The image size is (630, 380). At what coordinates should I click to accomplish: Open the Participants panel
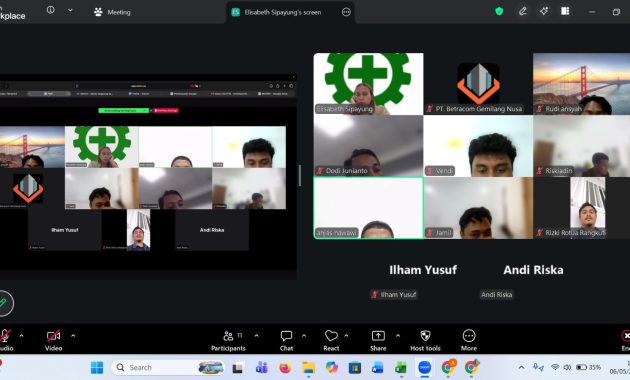click(229, 341)
